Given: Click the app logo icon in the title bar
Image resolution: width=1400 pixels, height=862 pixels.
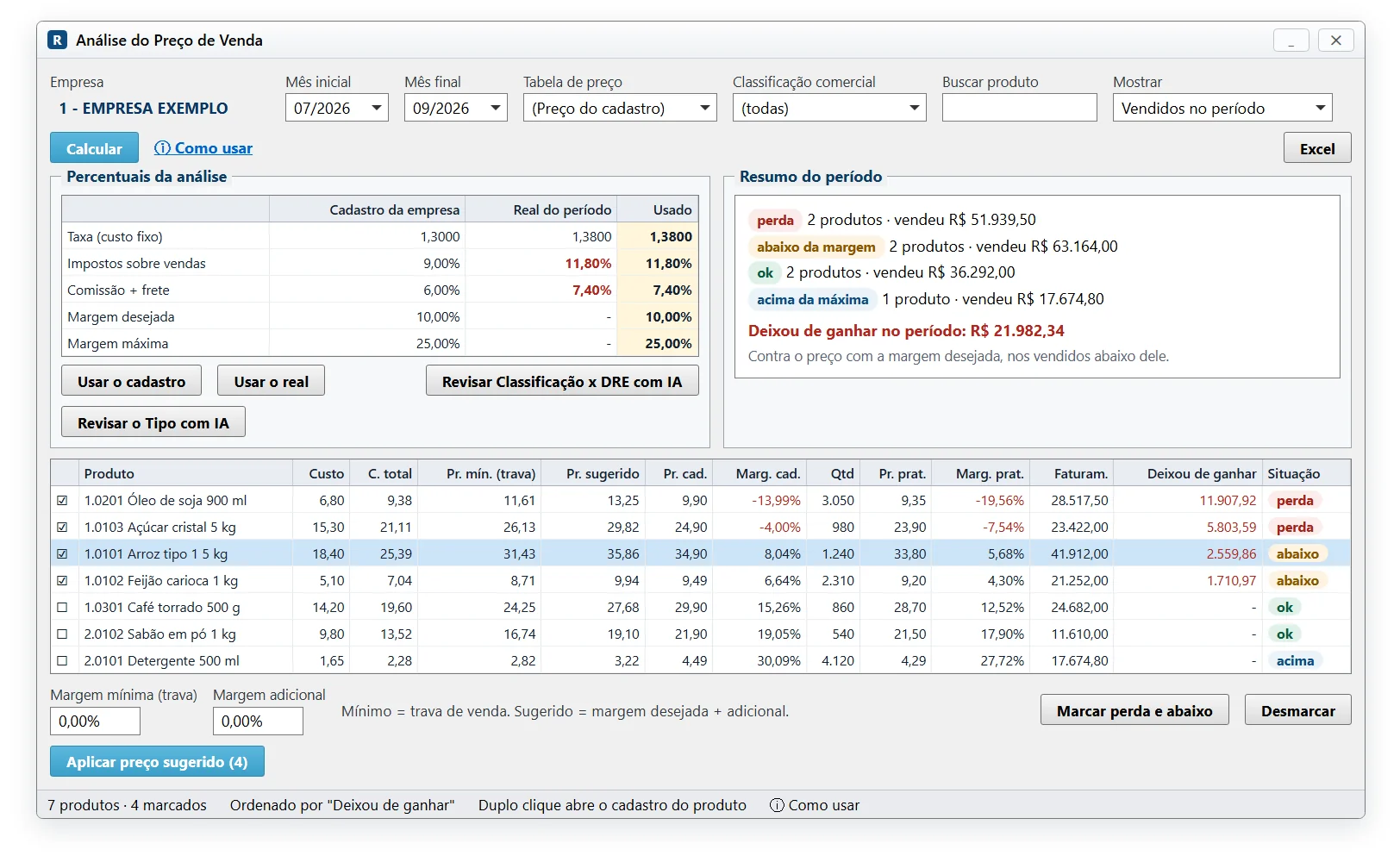Looking at the screenshot, I should pos(57,40).
